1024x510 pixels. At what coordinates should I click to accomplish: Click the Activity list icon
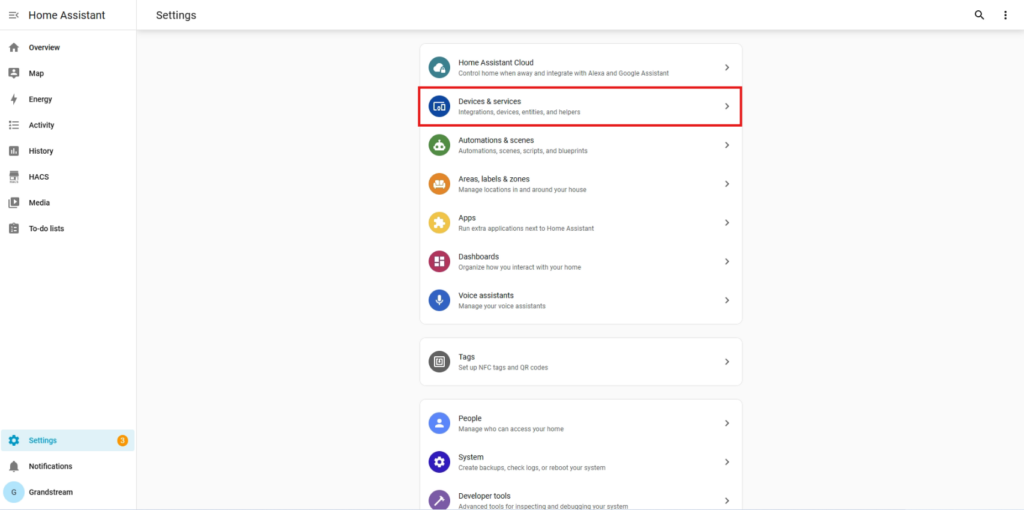14,125
